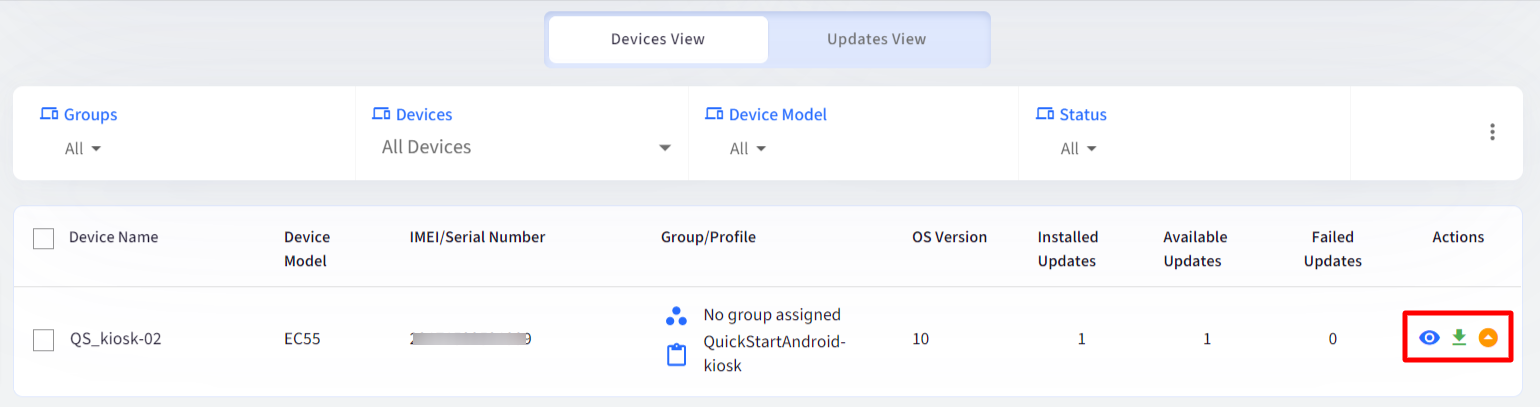Switch to the Updates View tab
Image resolution: width=1540 pixels, height=407 pixels.
click(876, 40)
